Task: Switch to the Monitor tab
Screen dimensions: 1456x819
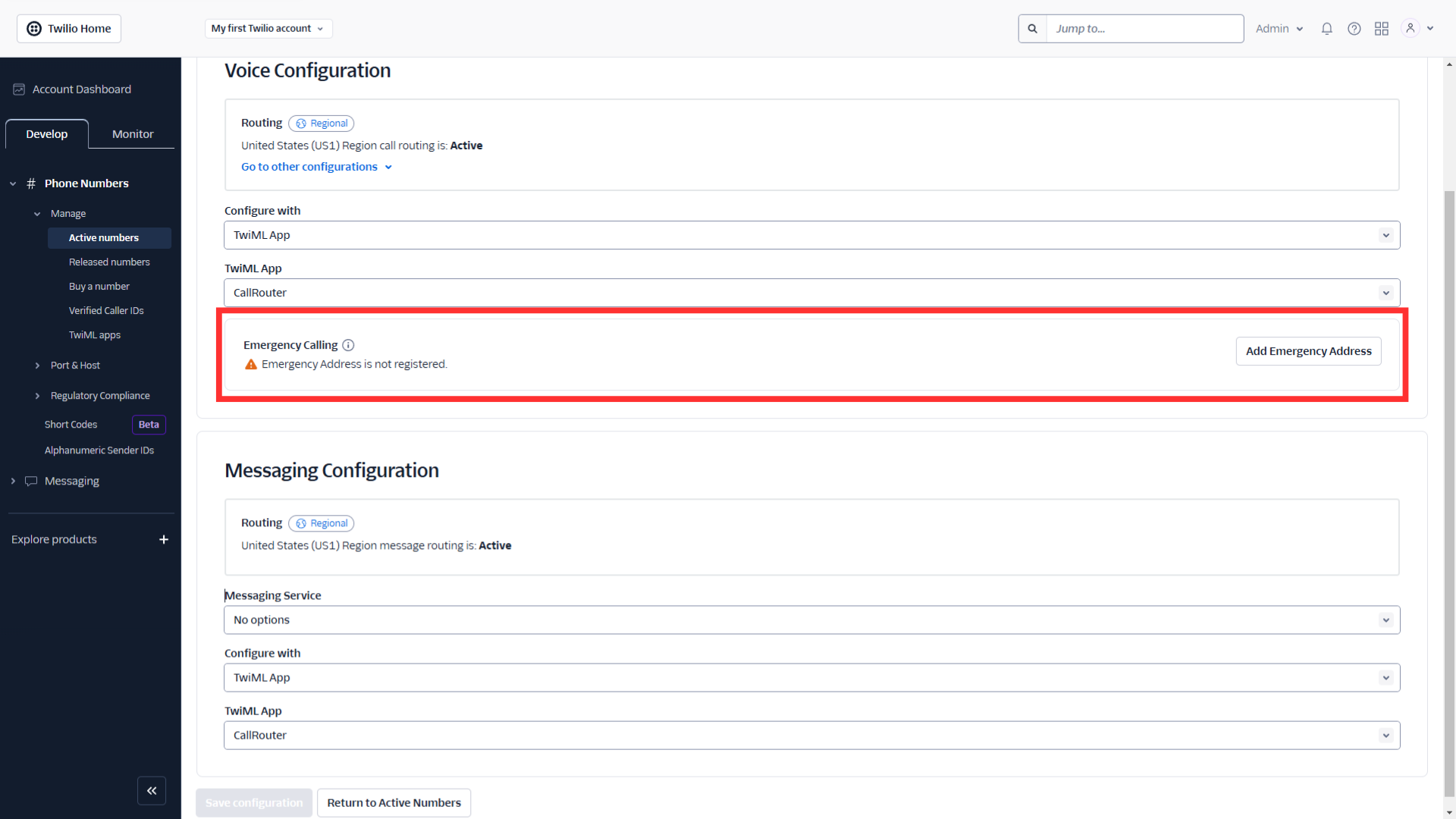Action: point(132,133)
